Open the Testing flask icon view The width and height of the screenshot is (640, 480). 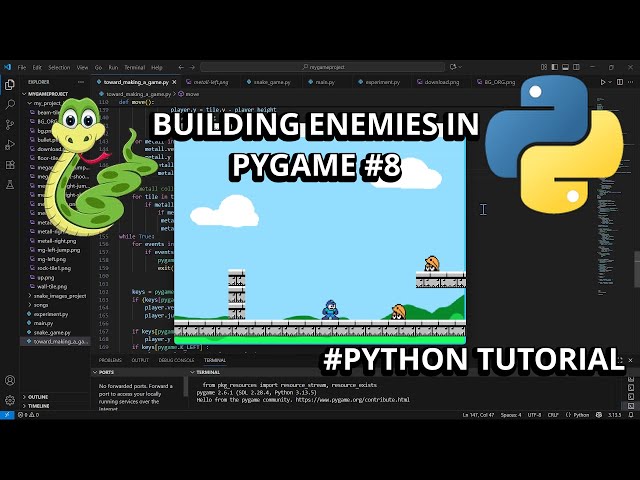click(10, 184)
